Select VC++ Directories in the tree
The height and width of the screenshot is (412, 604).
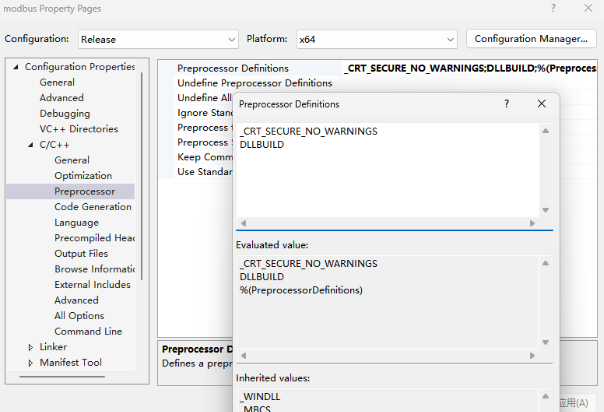(x=79, y=129)
